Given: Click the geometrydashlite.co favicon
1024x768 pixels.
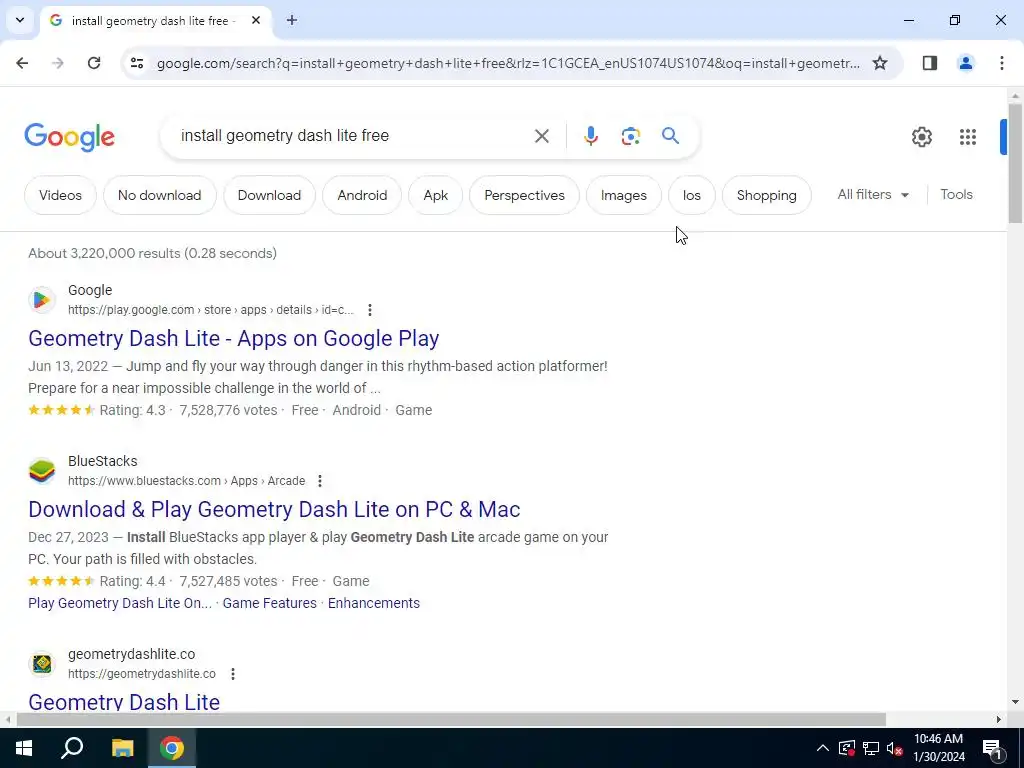Looking at the screenshot, I should point(42,664).
